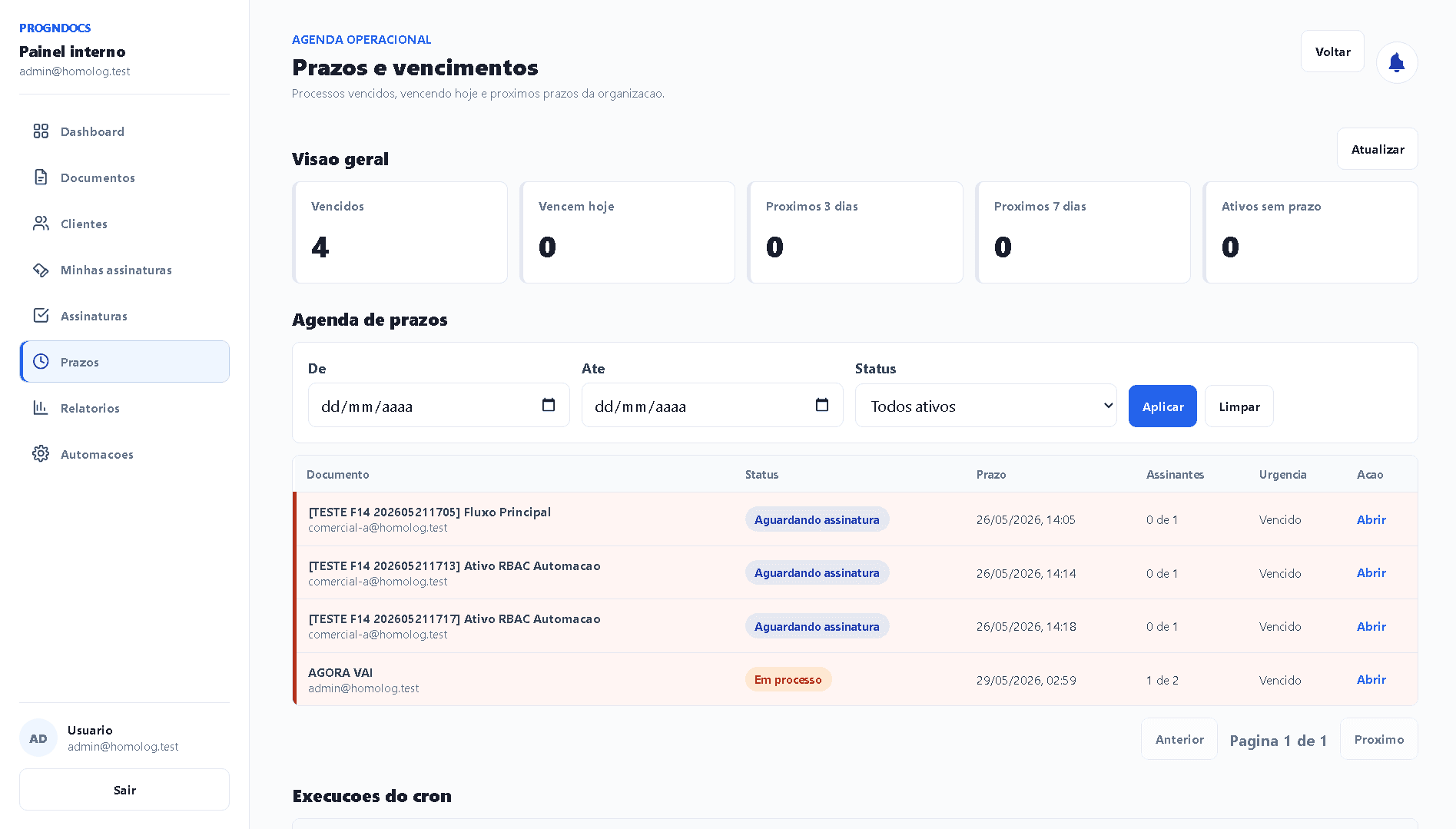This screenshot has height=829, width=1456.
Task: Click title [TESTE F14 202605211705] Fluxo Principal
Action: tap(430, 512)
